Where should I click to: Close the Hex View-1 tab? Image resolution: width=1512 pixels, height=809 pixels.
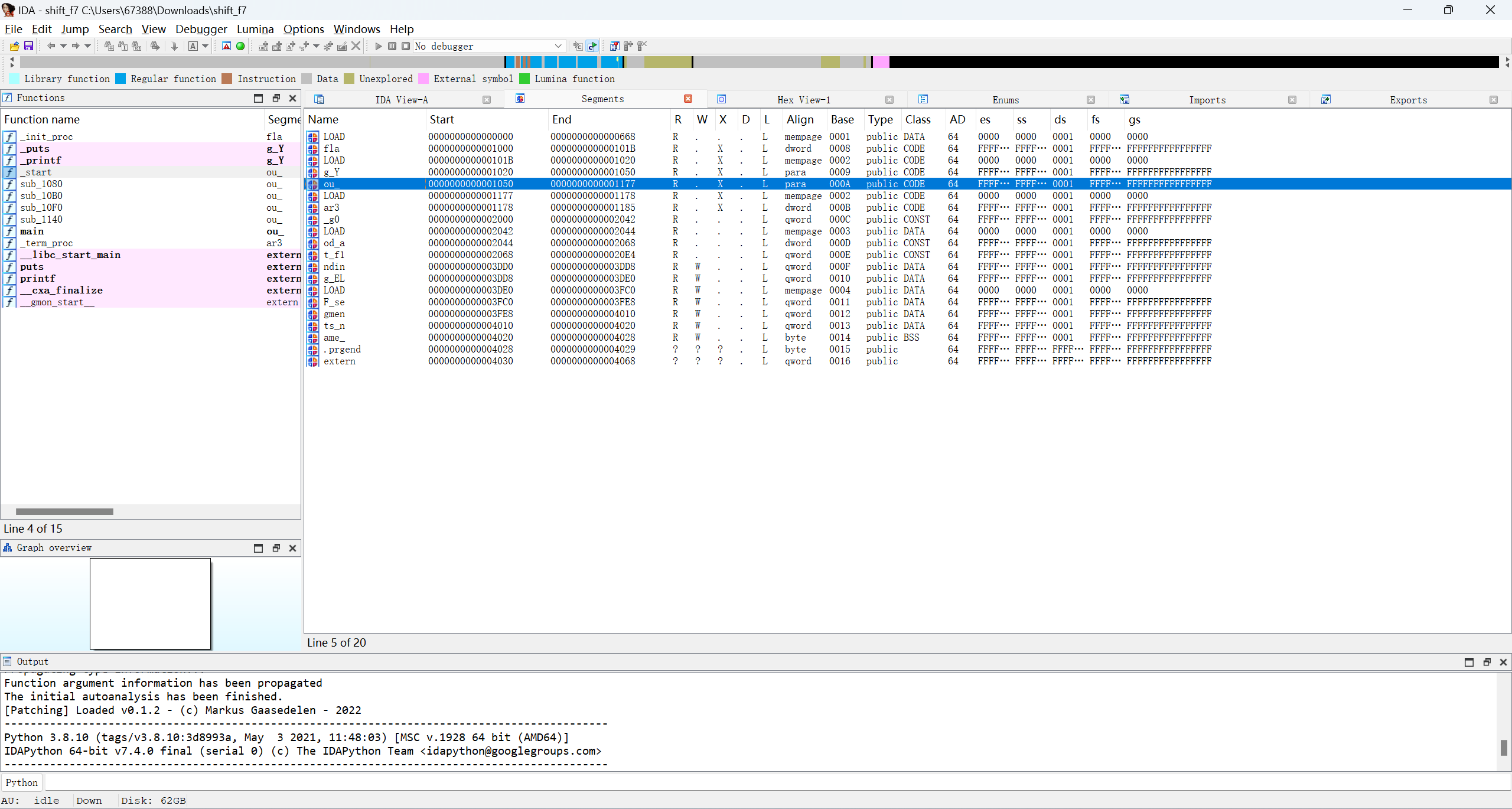(x=889, y=100)
